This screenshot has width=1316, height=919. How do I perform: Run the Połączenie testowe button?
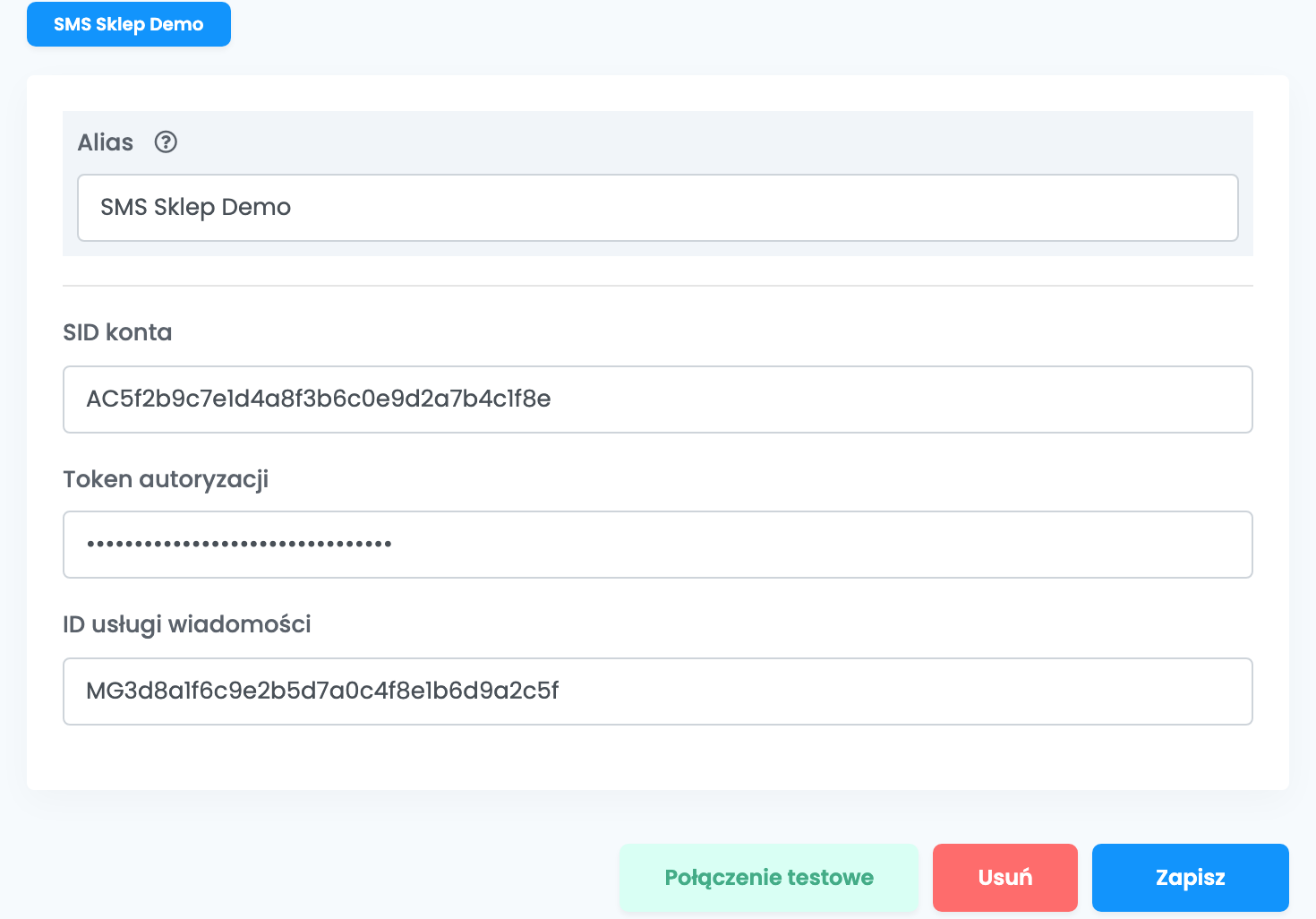(769, 878)
